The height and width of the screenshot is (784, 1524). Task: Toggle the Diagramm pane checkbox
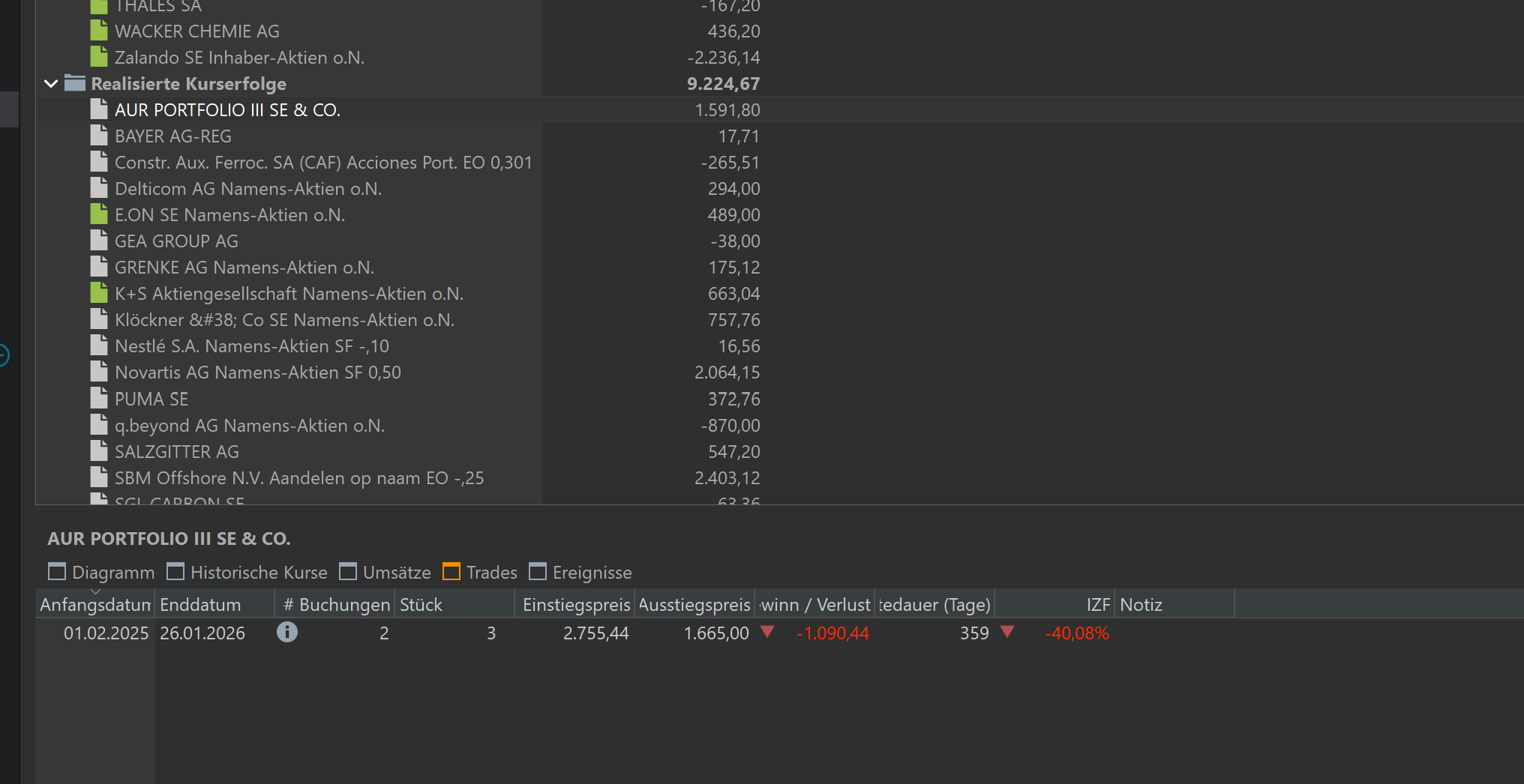click(57, 572)
